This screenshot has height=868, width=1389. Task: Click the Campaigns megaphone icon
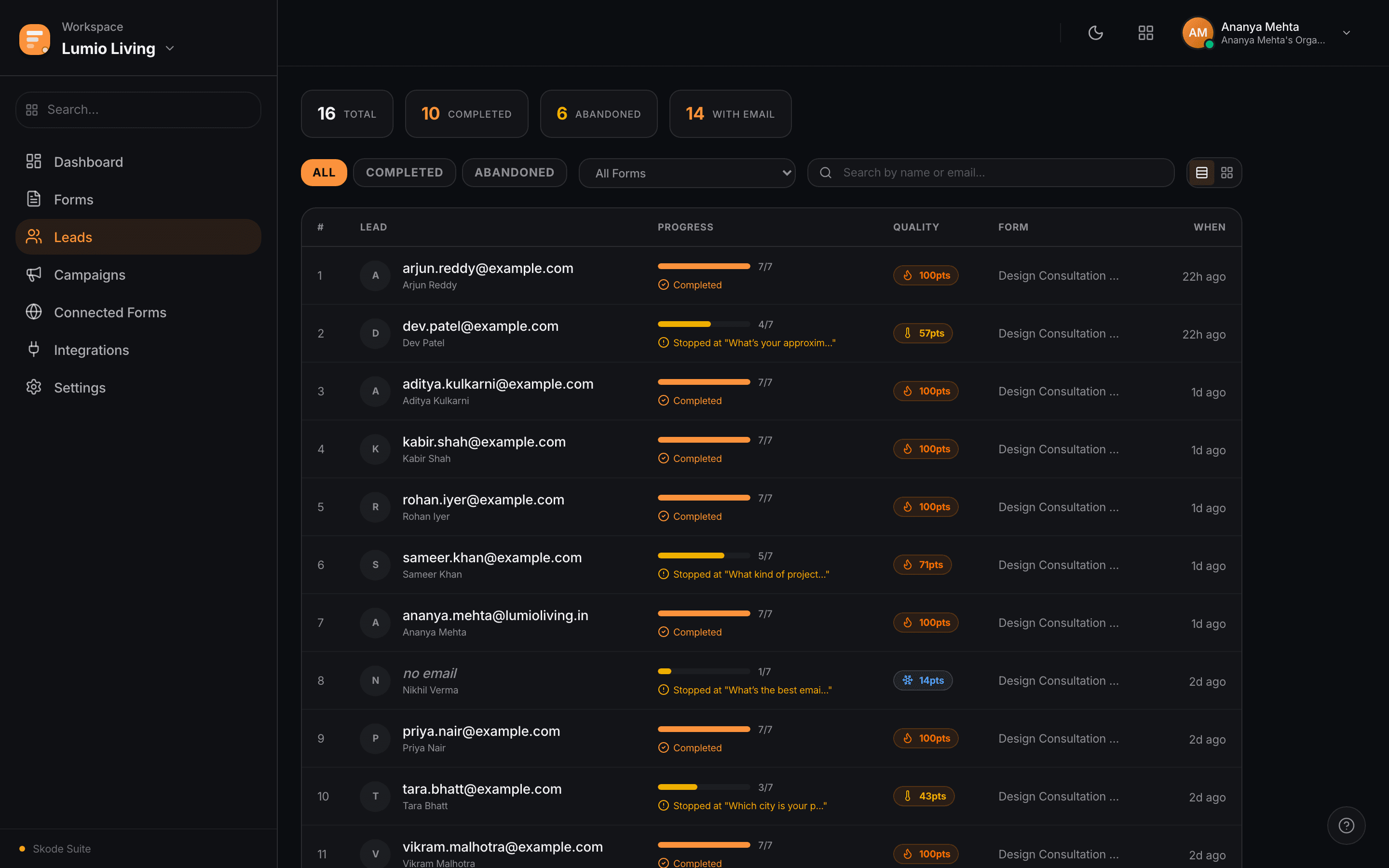click(34, 274)
